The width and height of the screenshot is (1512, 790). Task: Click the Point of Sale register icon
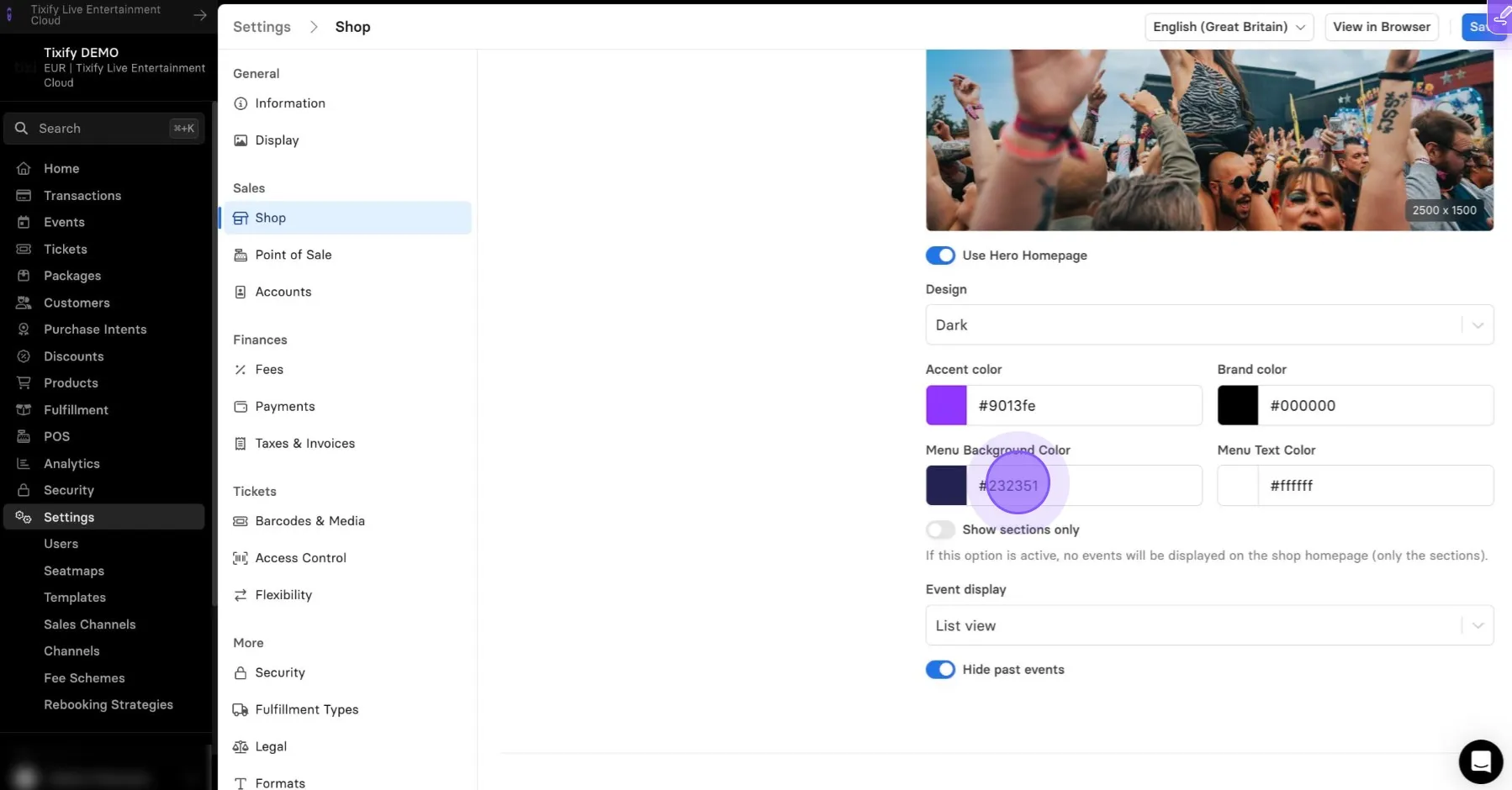[x=241, y=255]
